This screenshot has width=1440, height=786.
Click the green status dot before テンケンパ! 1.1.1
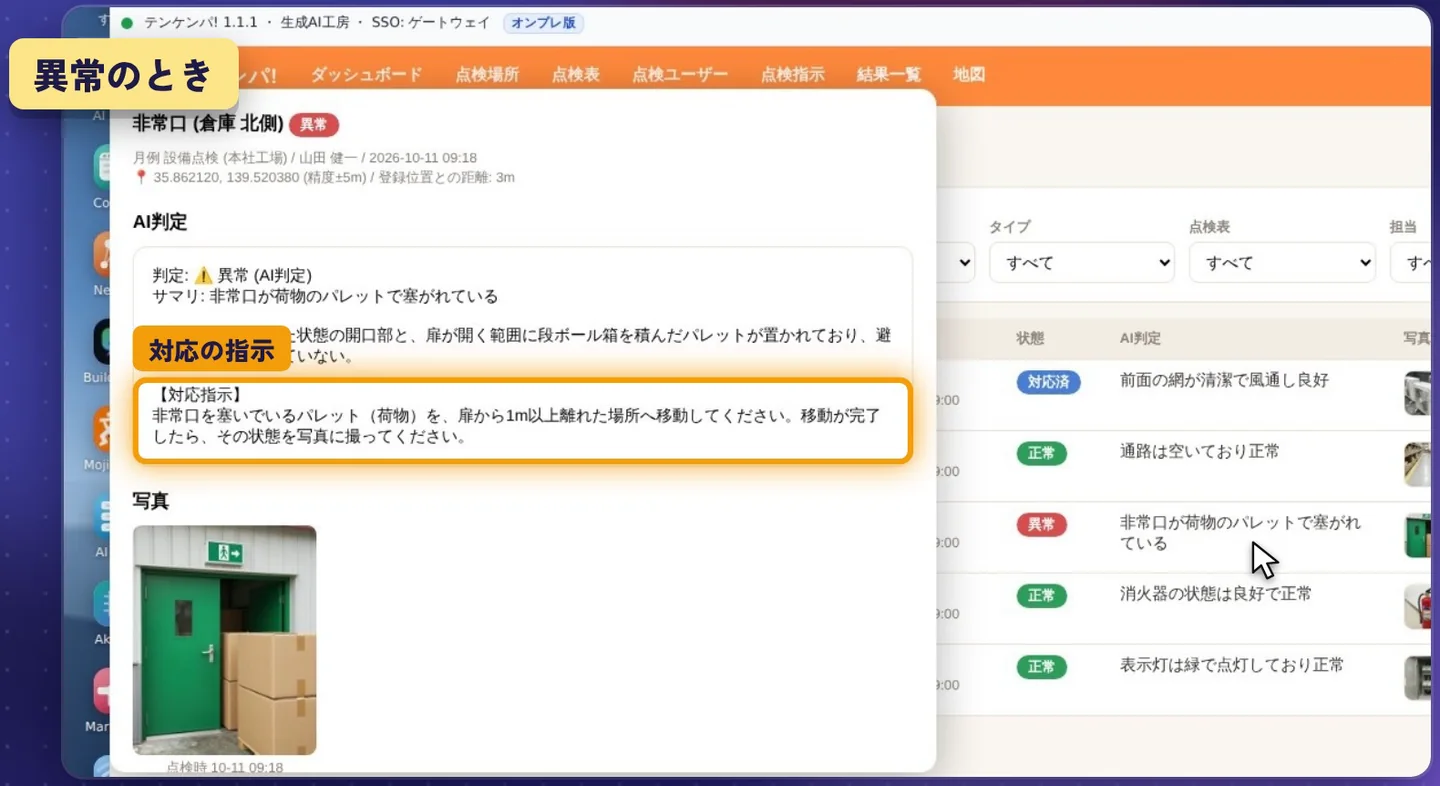[127, 23]
